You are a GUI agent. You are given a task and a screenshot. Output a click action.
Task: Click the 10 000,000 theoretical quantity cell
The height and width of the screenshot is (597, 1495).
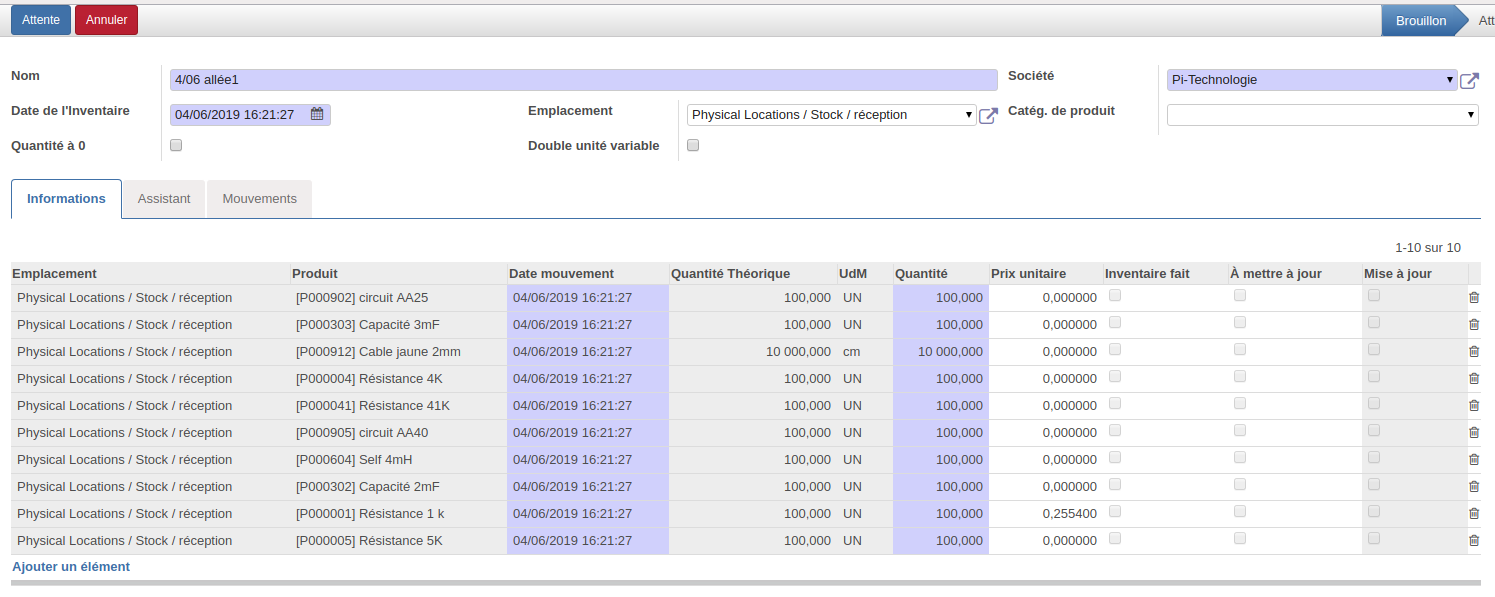pos(753,352)
